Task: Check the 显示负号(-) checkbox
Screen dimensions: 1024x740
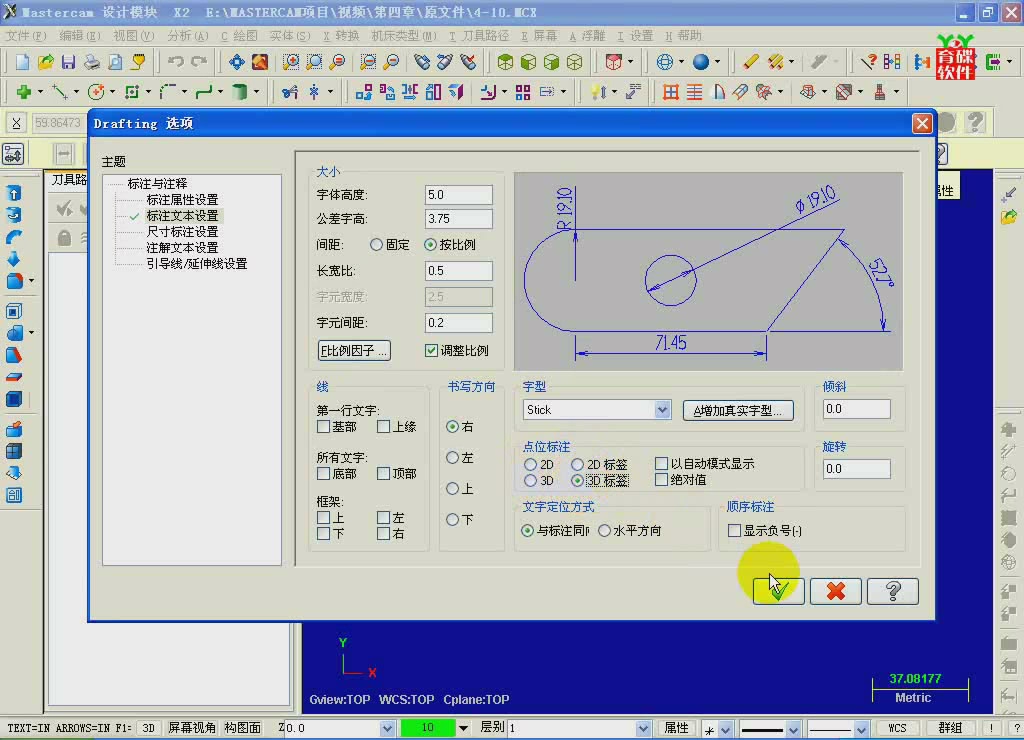Action: pos(734,531)
